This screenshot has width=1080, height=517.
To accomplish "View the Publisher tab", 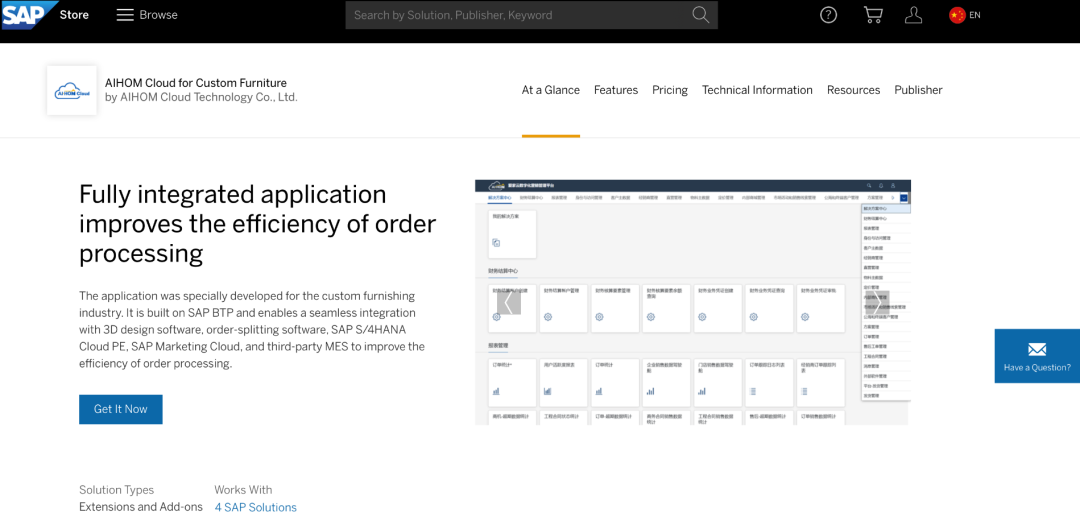I will click(918, 90).
